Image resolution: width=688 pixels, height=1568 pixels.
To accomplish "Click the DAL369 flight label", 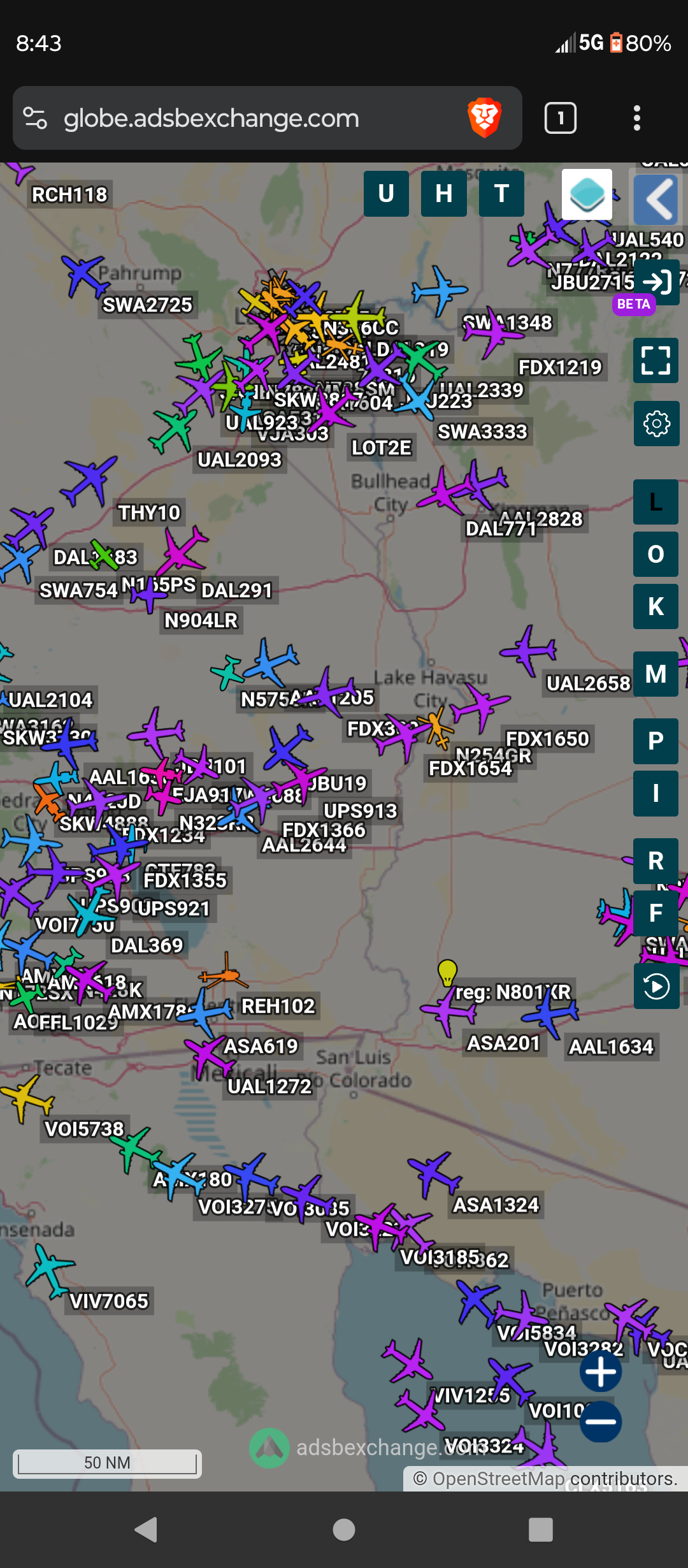I will tap(147, 945).
